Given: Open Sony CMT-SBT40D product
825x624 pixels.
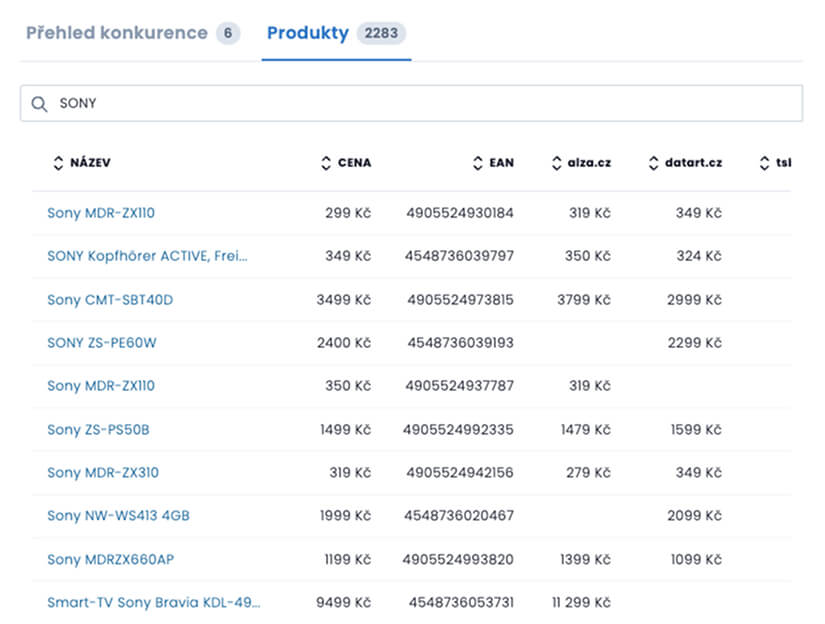Looking at the screenshot, I should (x=110, y=300).
